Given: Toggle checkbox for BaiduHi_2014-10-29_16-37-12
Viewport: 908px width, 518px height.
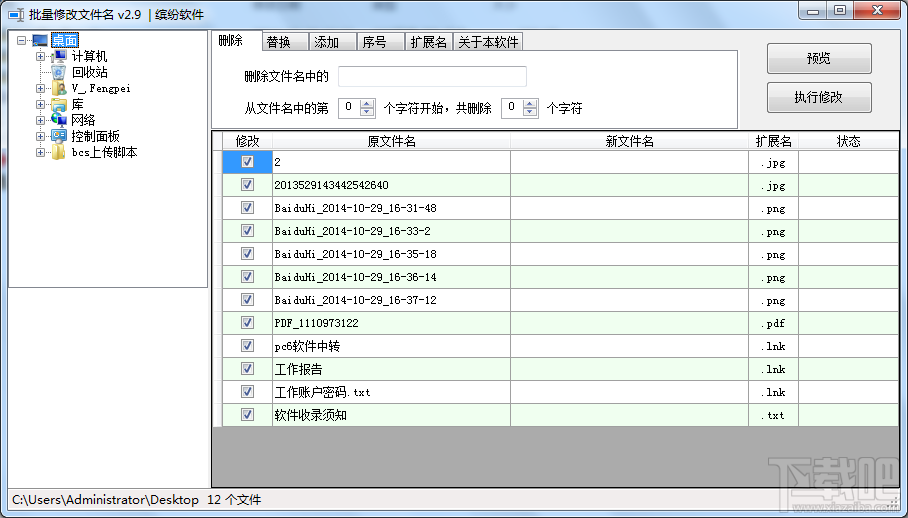Looking at the screenshot, I should 247,299.
